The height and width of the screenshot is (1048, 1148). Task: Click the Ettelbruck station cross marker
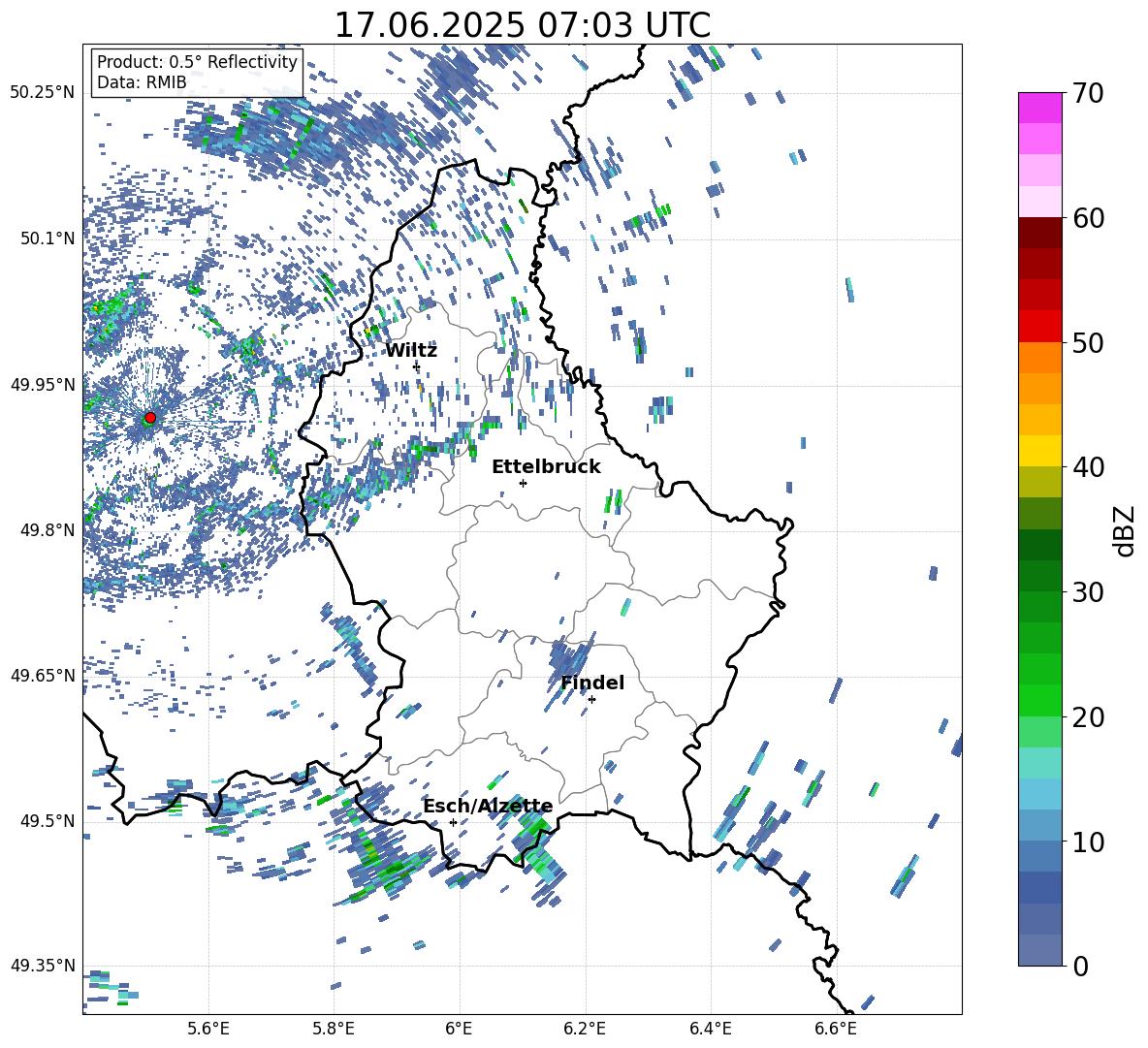coord(523,483)
